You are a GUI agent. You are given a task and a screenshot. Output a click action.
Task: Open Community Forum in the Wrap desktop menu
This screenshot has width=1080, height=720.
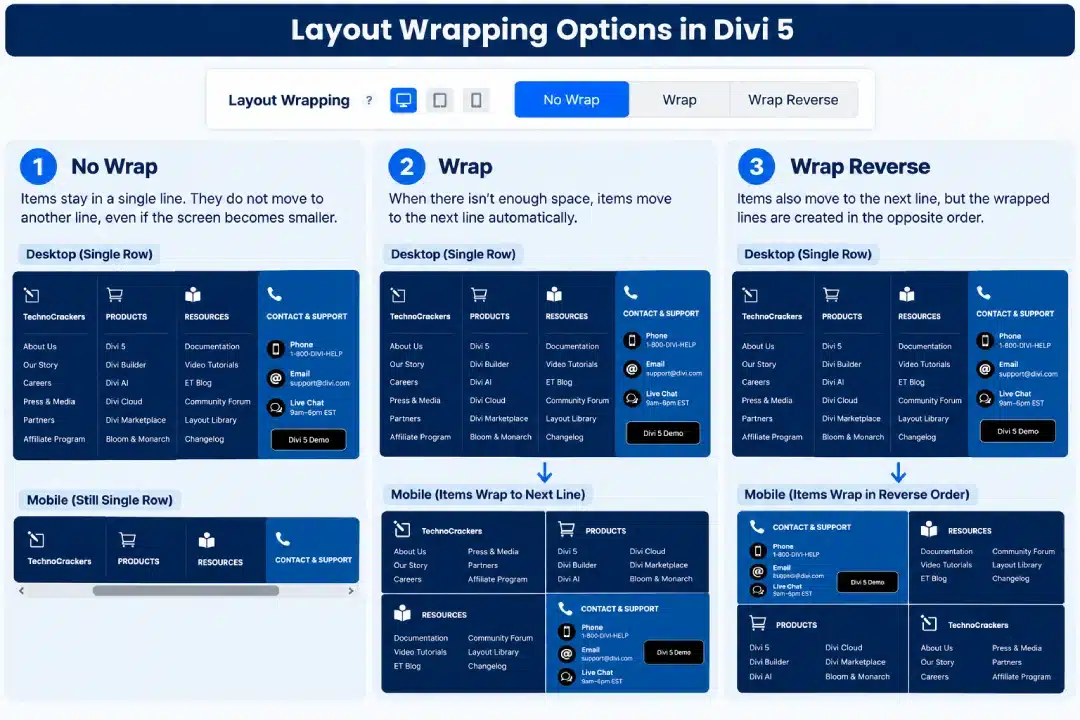pos(577,400)
